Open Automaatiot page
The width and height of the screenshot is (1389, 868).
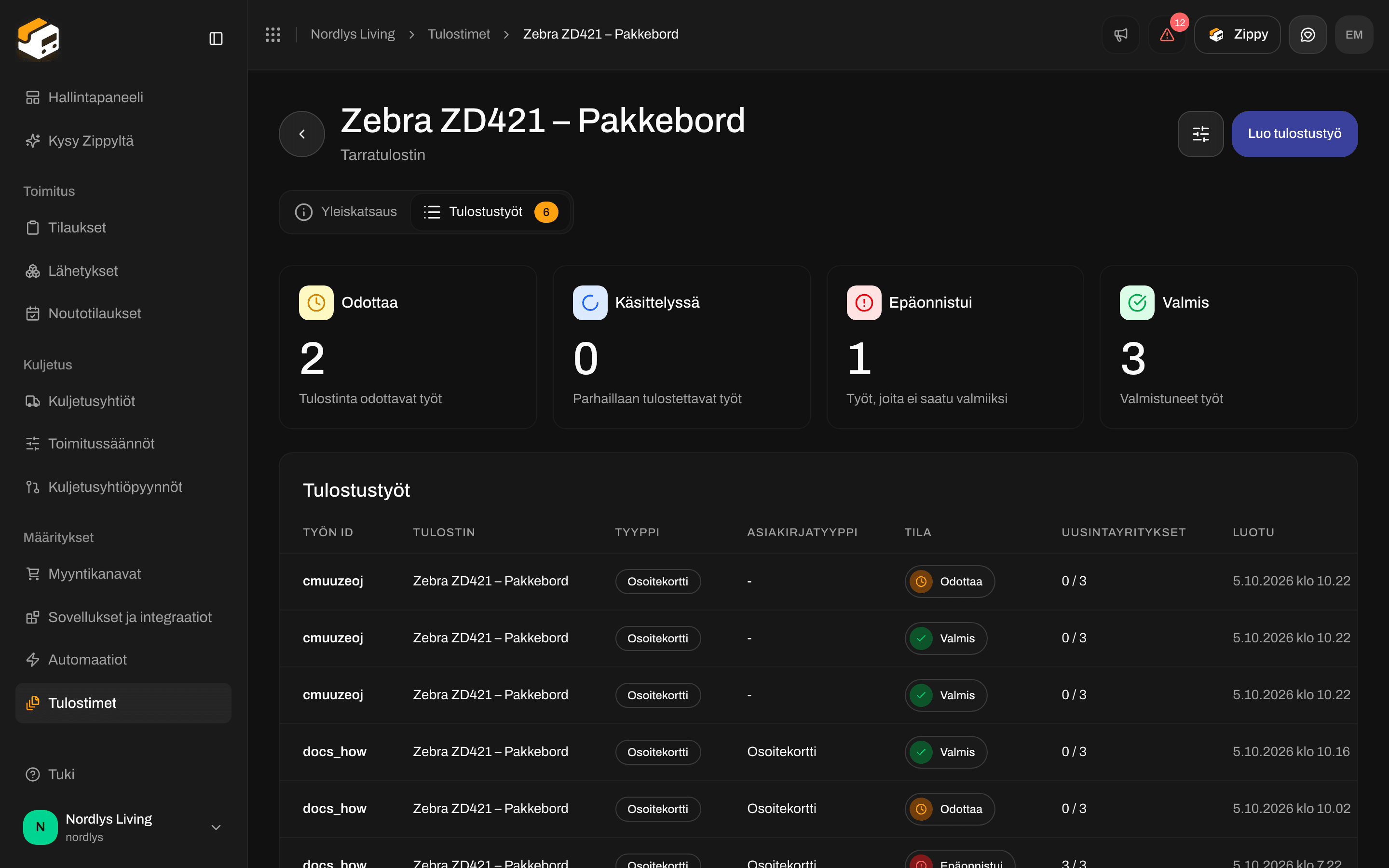123,660
